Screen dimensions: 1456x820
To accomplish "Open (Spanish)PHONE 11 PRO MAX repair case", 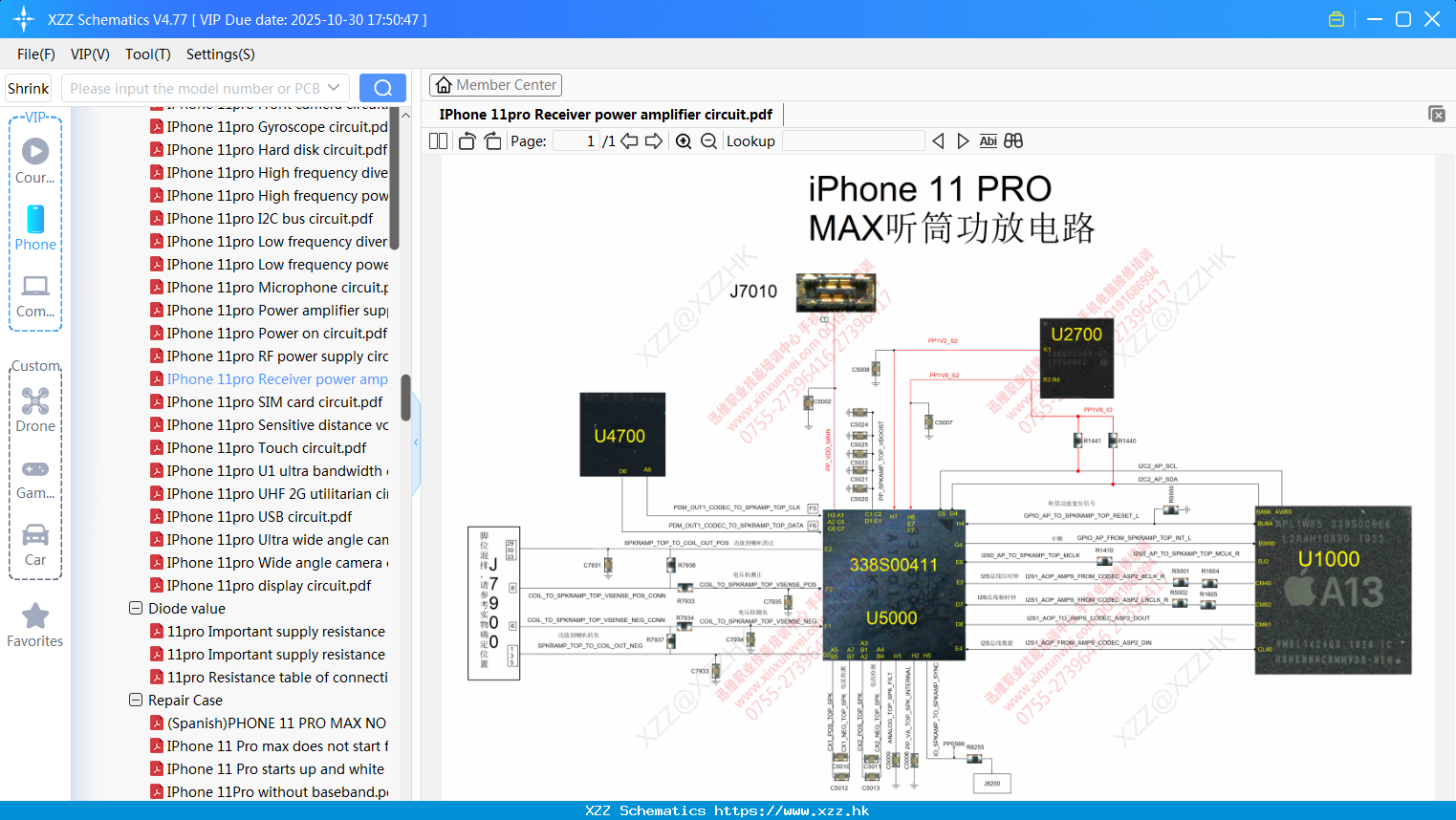I will coord(270,723).
